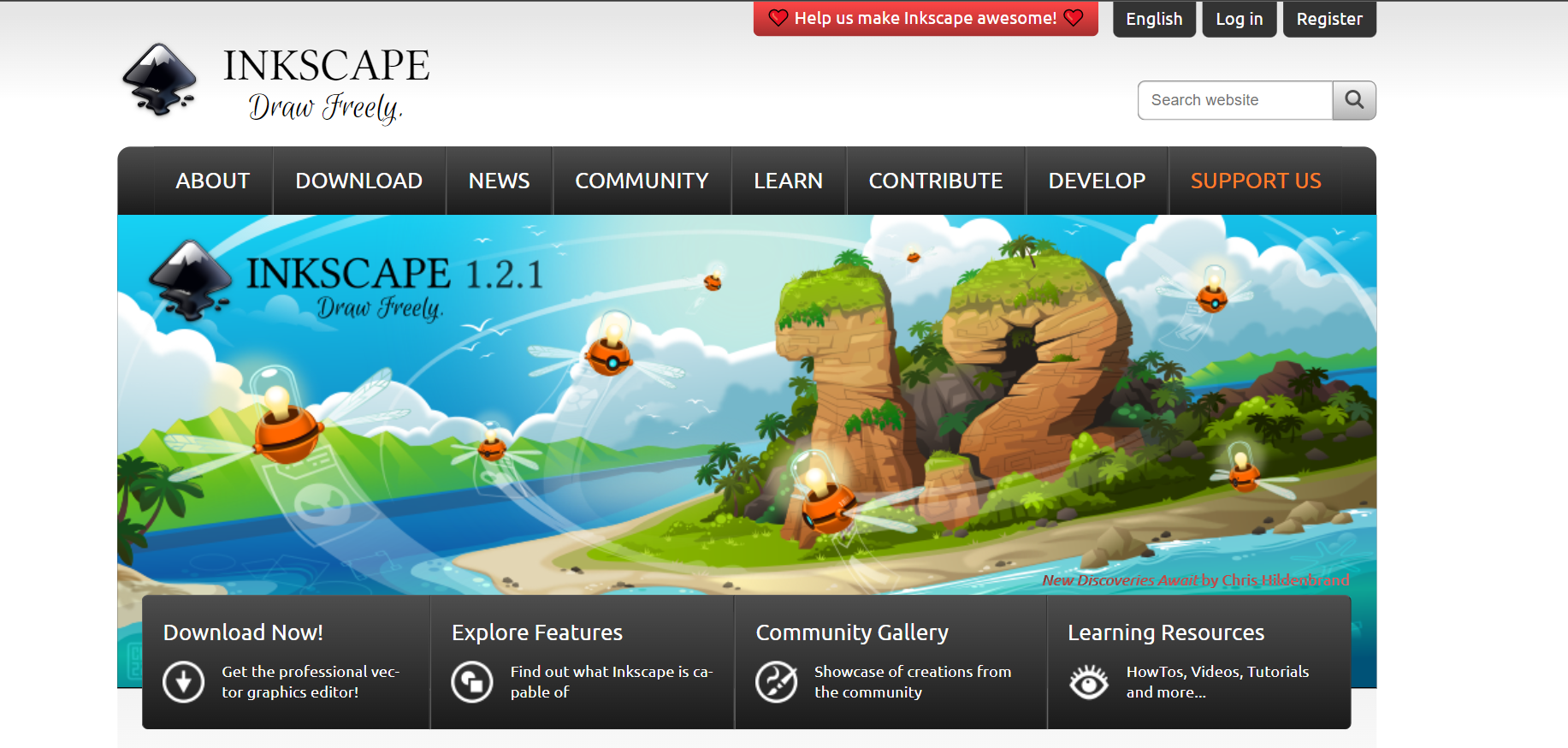Open the Learning Resources heading link
This screenshot has height=748, width=1568.
[x=1166, y=632]
